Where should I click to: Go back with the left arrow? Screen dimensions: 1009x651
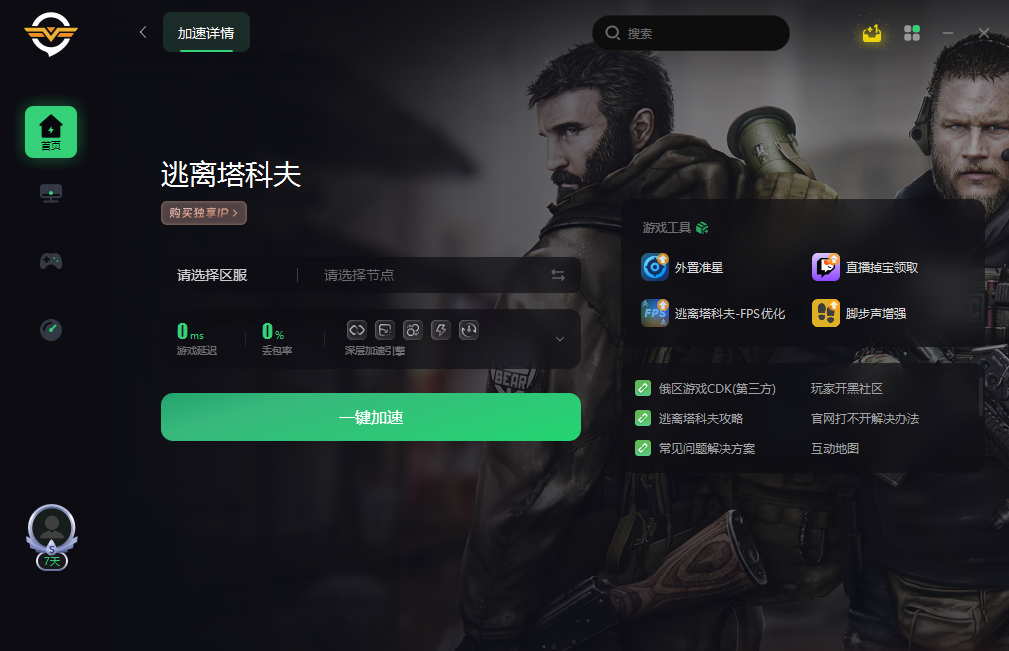pos(143,32)
